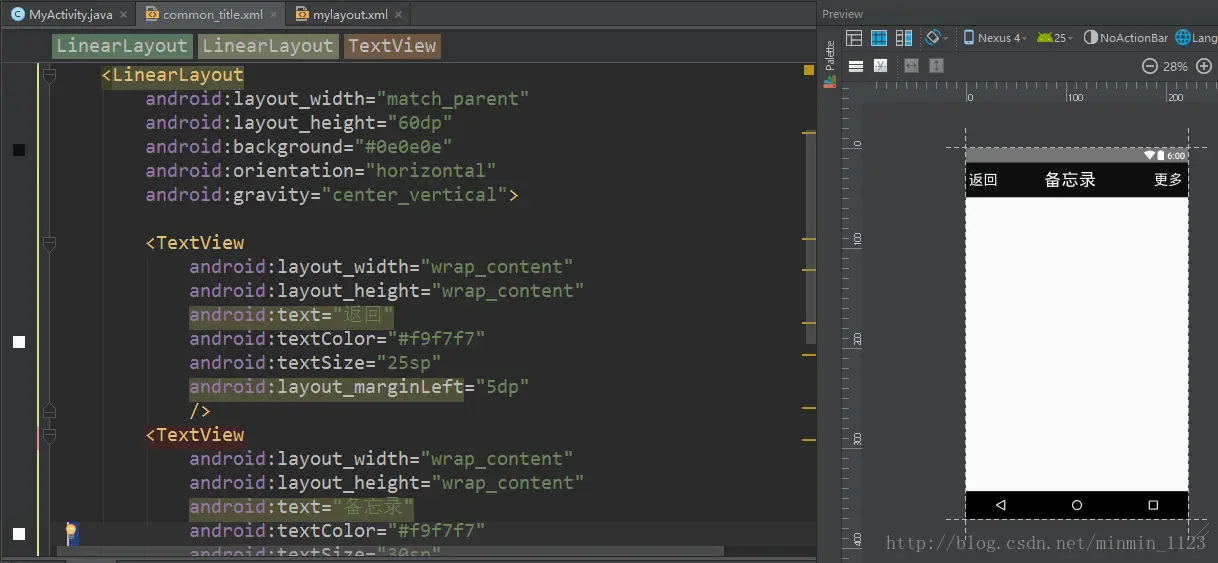
Task: Click the android:layout_width="match_parent" line
Action: [337, 99]
